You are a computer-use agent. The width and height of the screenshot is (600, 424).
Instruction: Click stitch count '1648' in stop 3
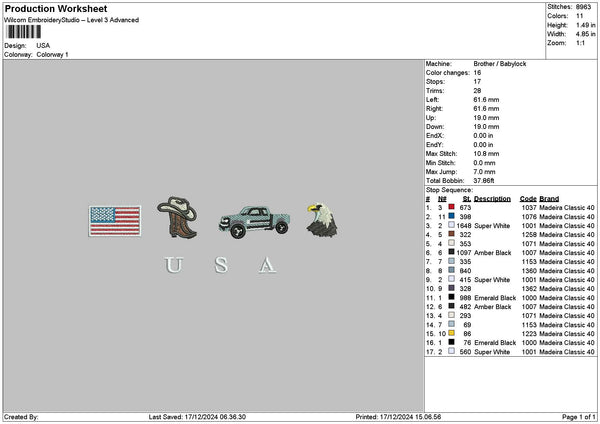(464, 226)
